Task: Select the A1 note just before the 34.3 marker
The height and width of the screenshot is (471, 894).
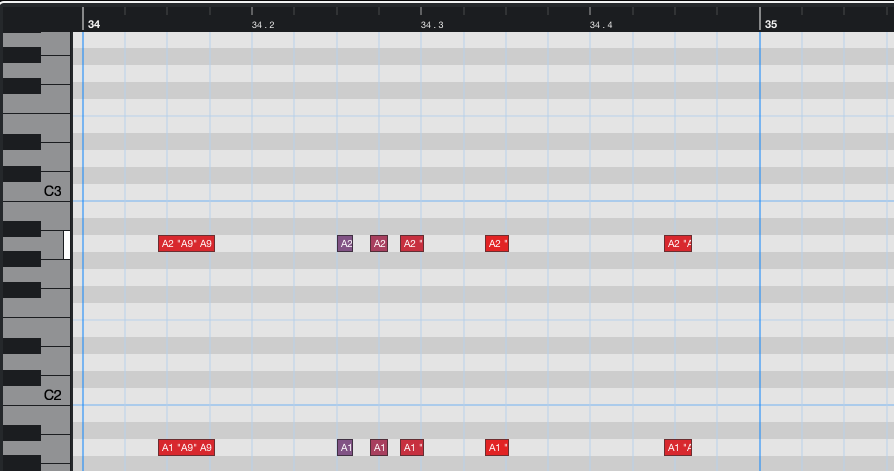Action: click(412, 447)
